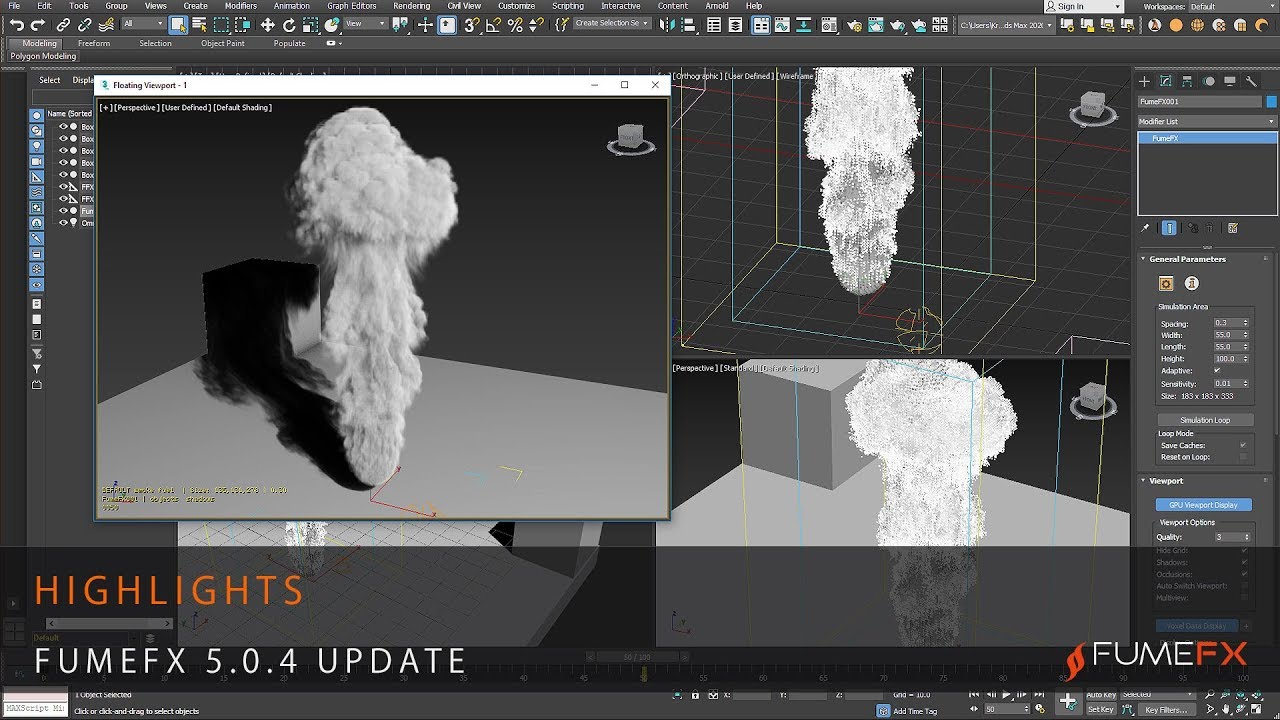Toggle visibility eye of first Box object
The width and height of the screenshot is (1280, 720).
[x=63, y=127]
